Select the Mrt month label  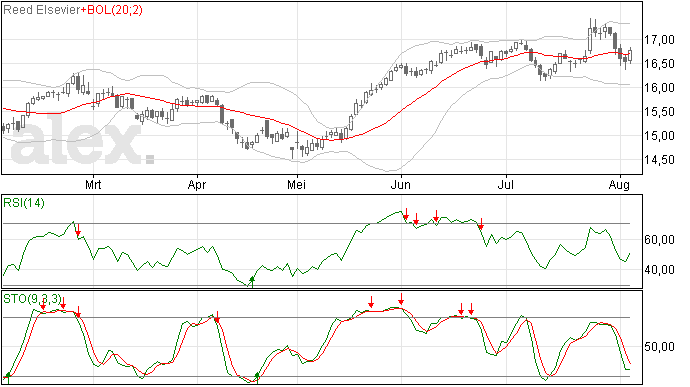[93, 184]
